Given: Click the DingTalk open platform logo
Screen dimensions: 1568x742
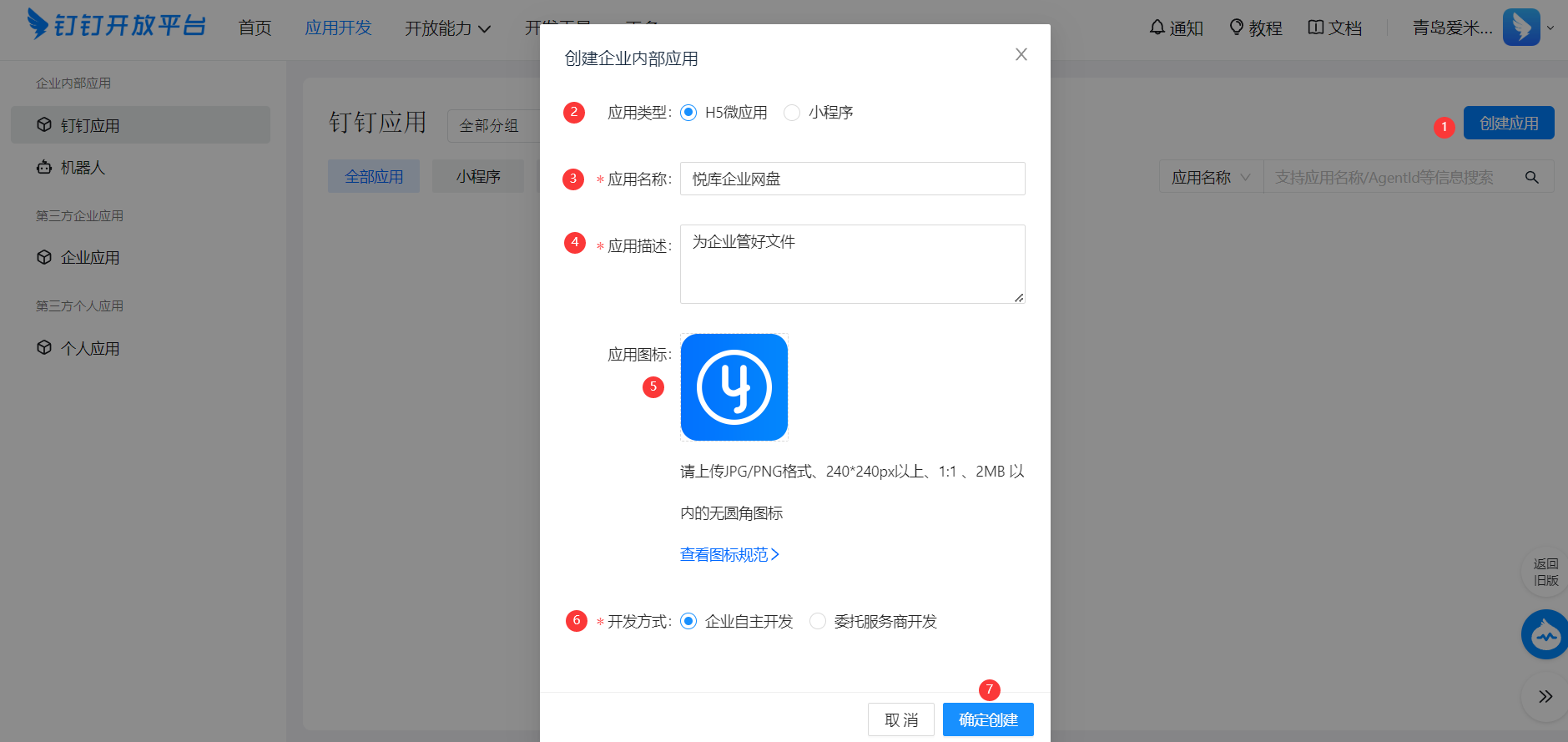Looking at the screenshot, I should click(116, 25).
